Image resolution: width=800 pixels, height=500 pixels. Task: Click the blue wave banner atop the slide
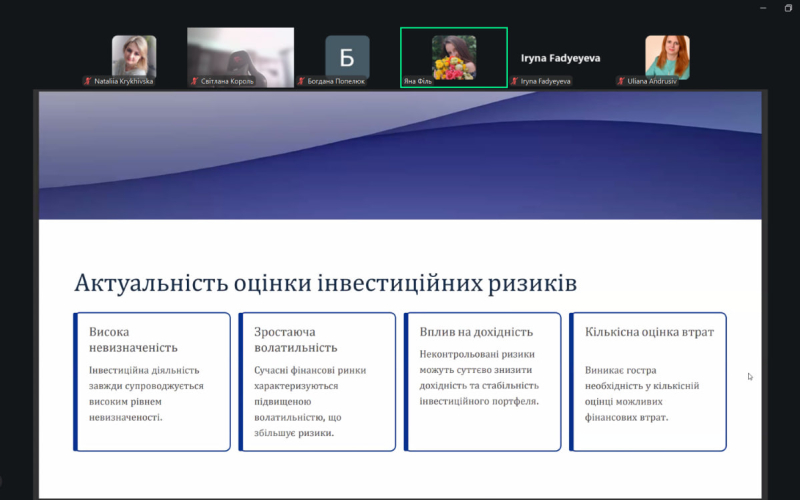click(x=399, y=155)
